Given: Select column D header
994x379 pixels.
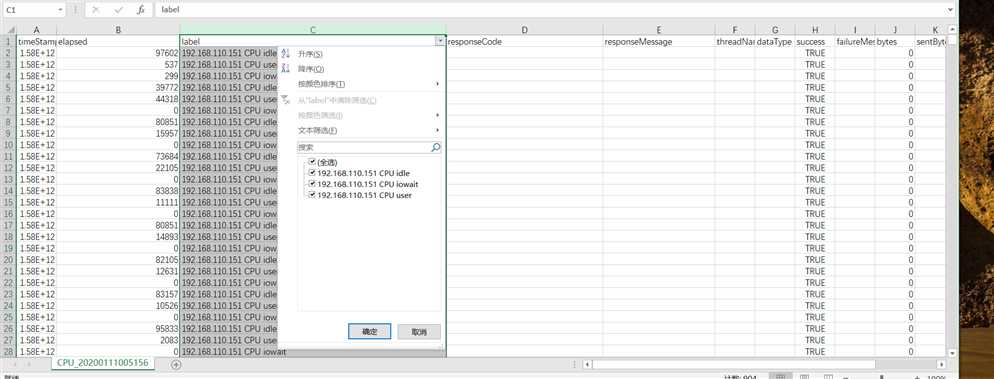Looking at the screenshot, I should coord(524,30).
